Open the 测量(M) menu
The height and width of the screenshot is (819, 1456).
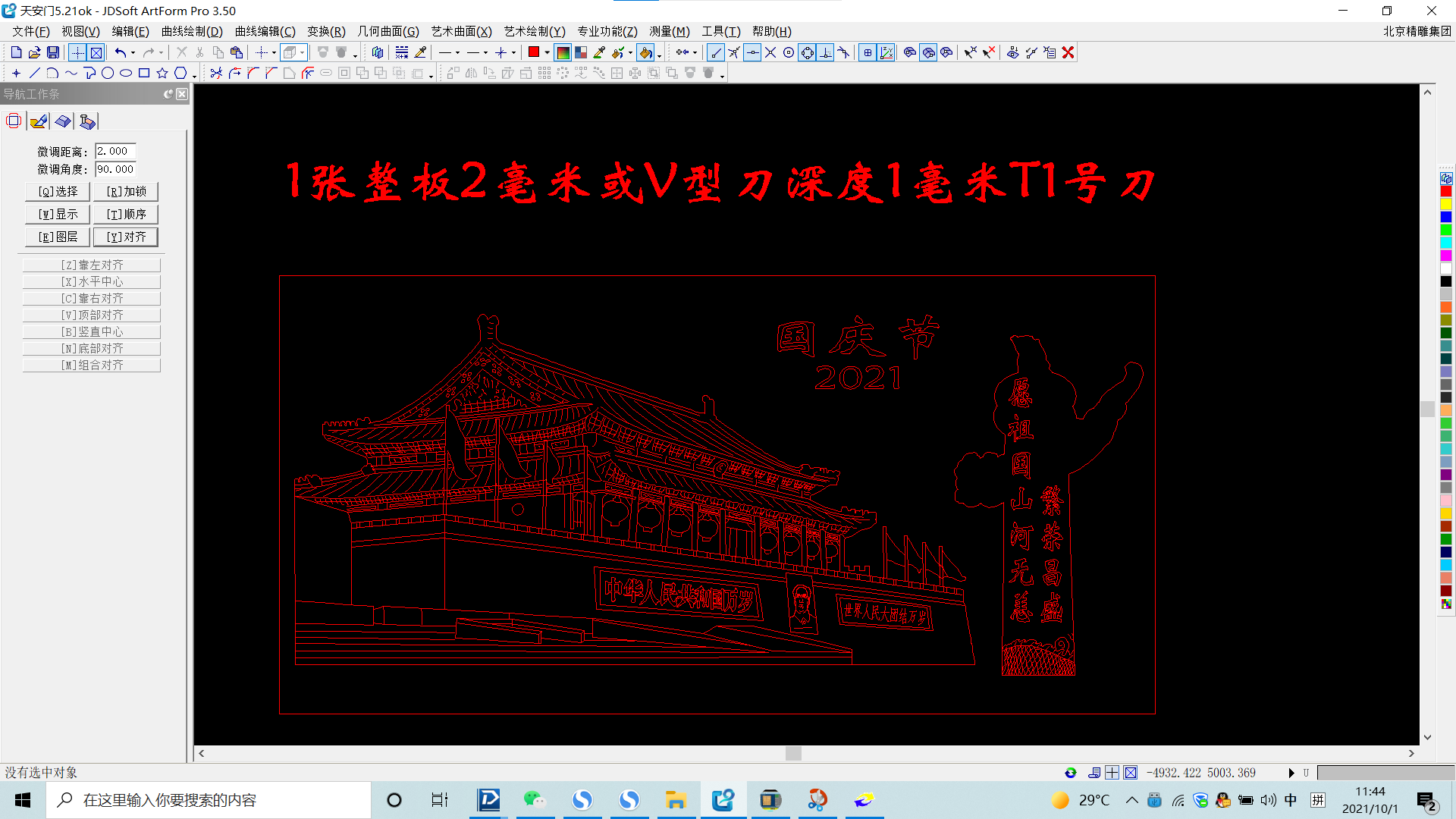point(669,31)
